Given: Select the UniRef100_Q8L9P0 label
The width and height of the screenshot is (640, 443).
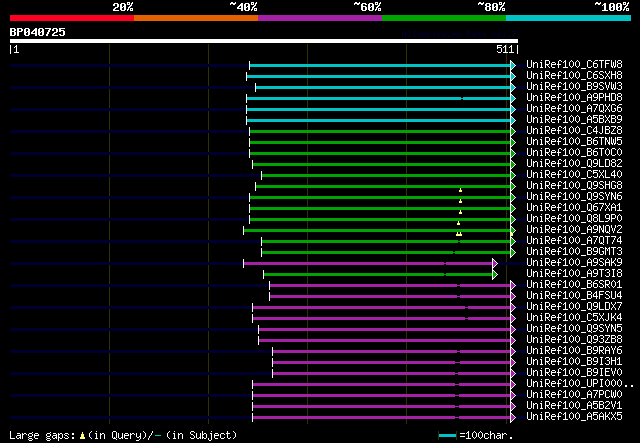Looking at the screenshot, I should point(574,219).
